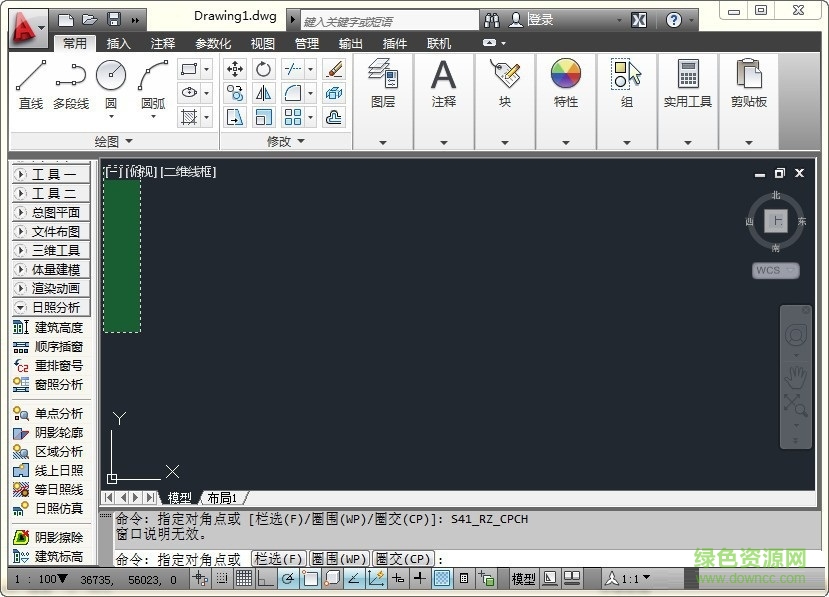
Task: Click the Copy tool icon in 修改 panel
Action: coord(235,93)
